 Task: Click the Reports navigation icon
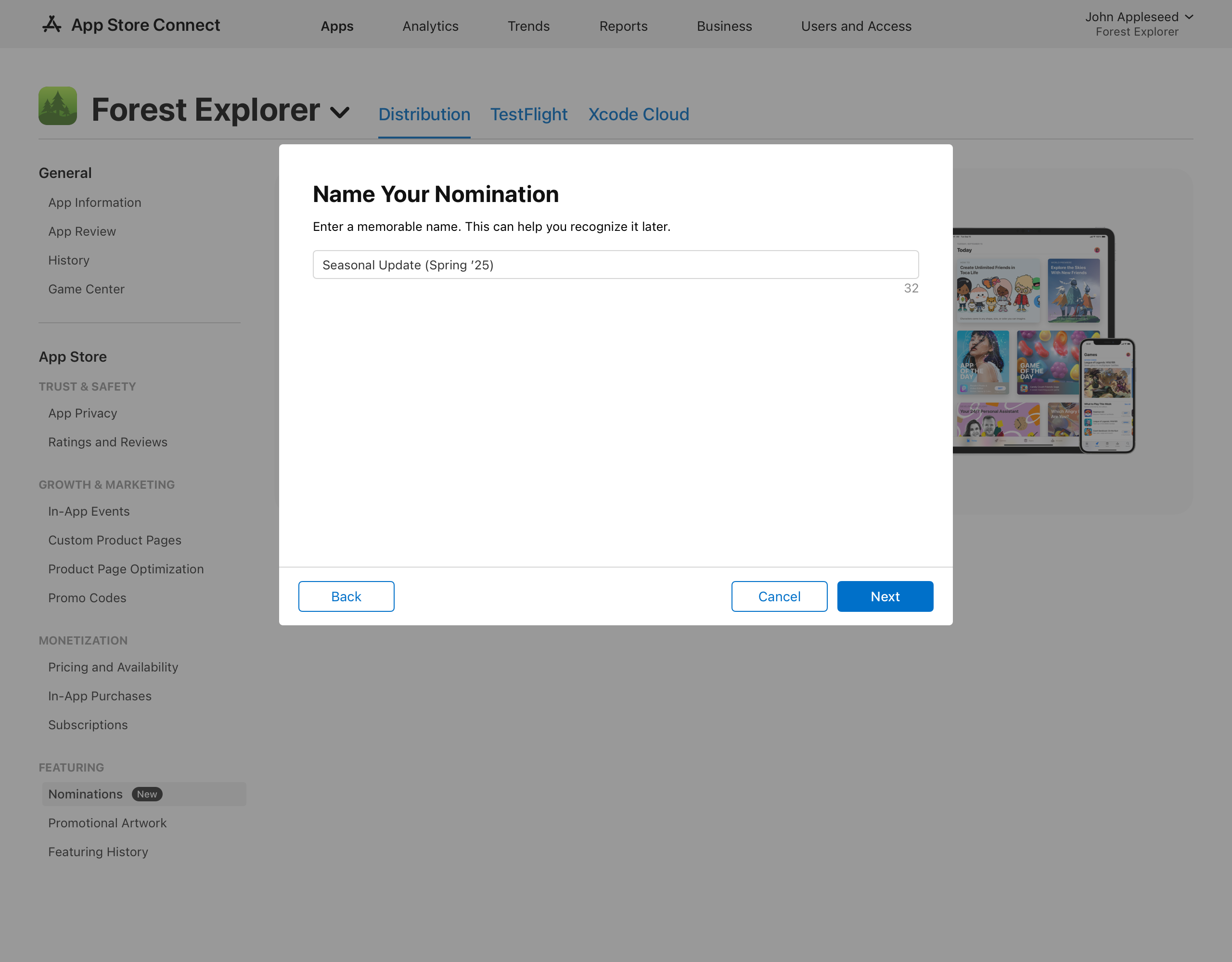point(622,26)
